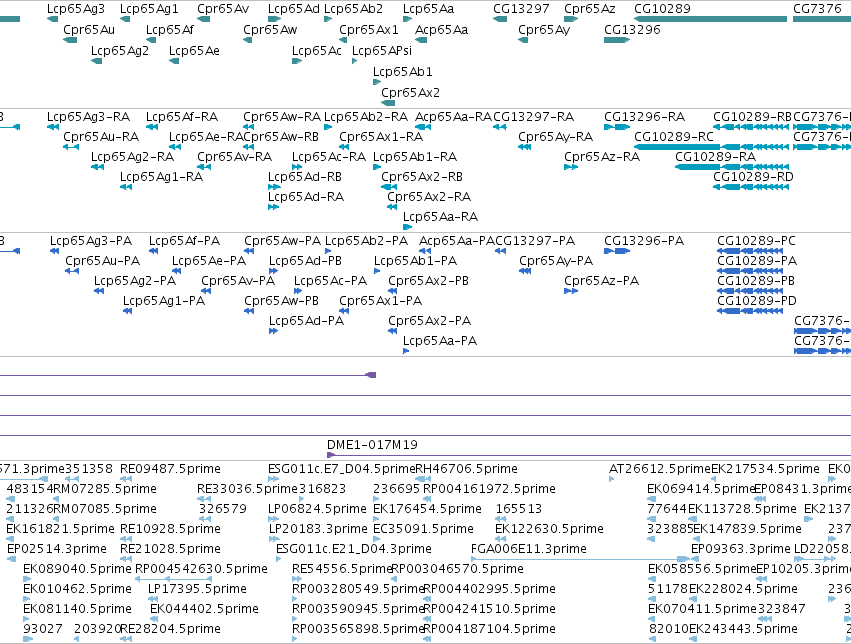Click the Lcp65Ab2 gene label
Image resolution: width=851 pixels, height=644 pixels.
pos(353,9)
